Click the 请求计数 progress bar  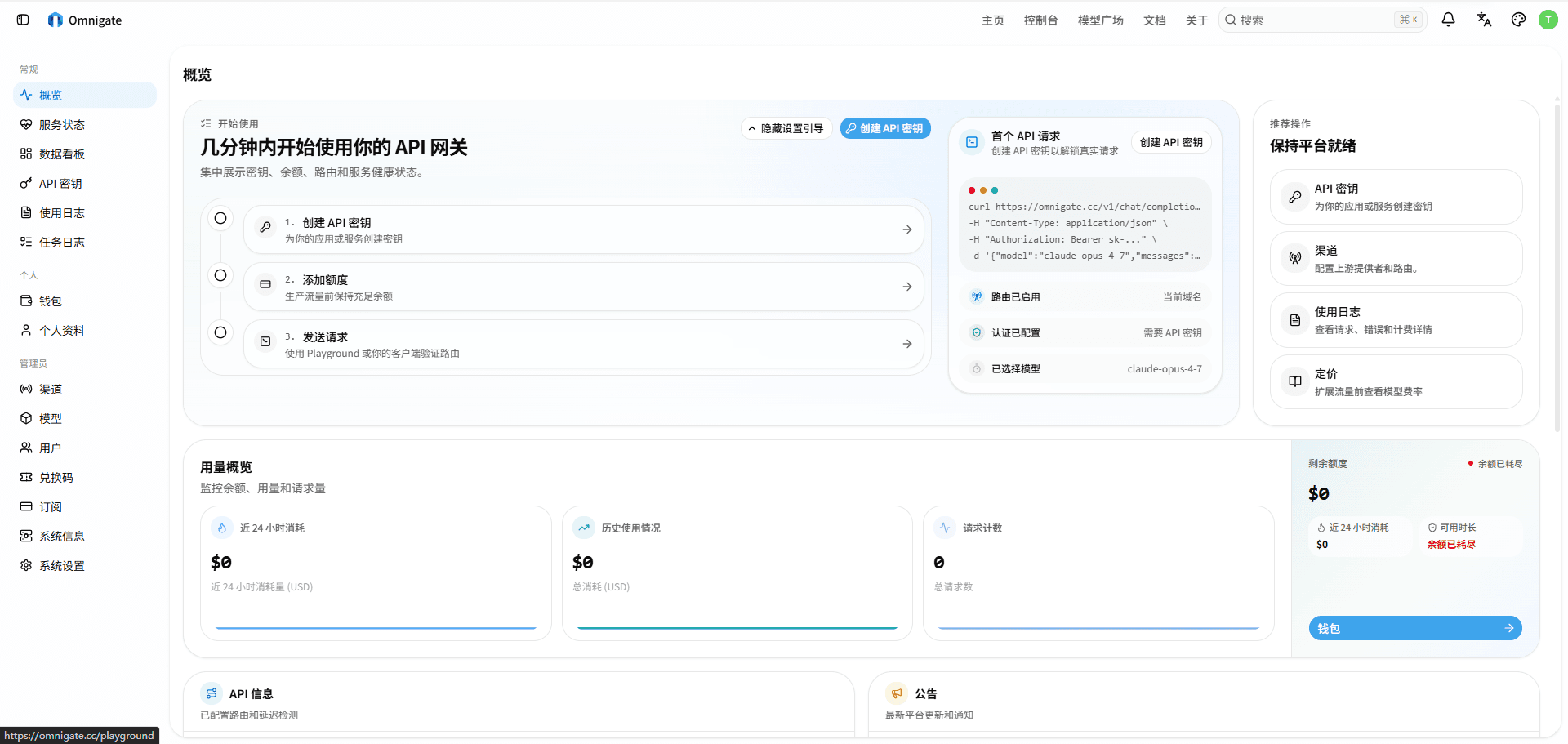[x=1098, y=628]
